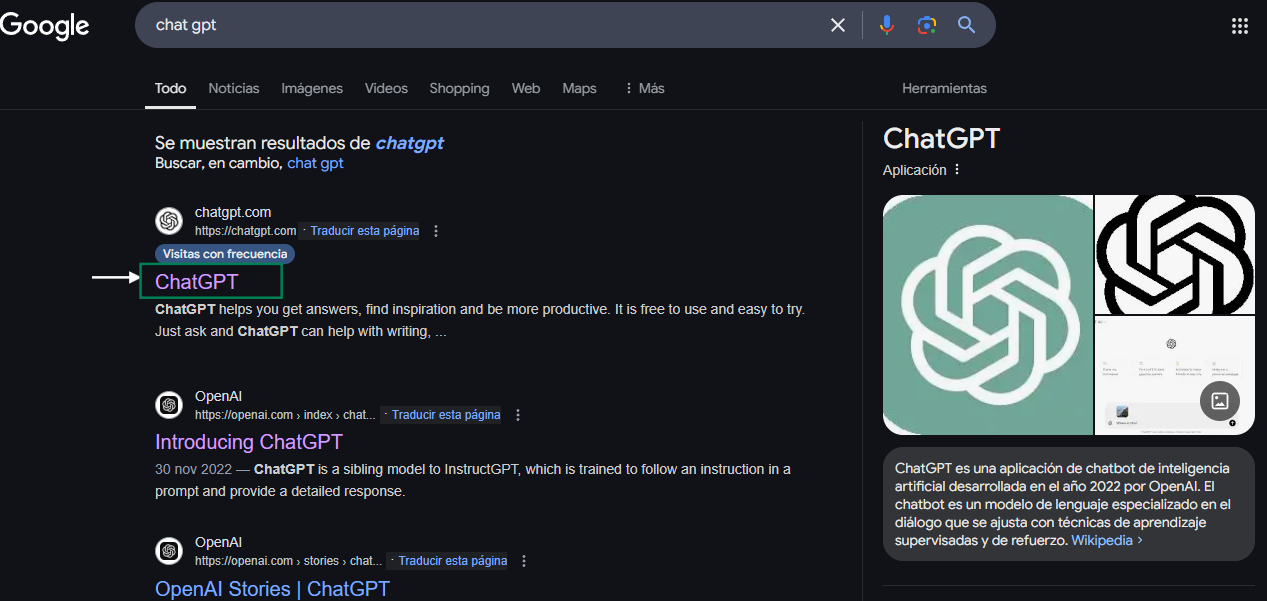Open options menu for OpenAI Stories result

524,561
